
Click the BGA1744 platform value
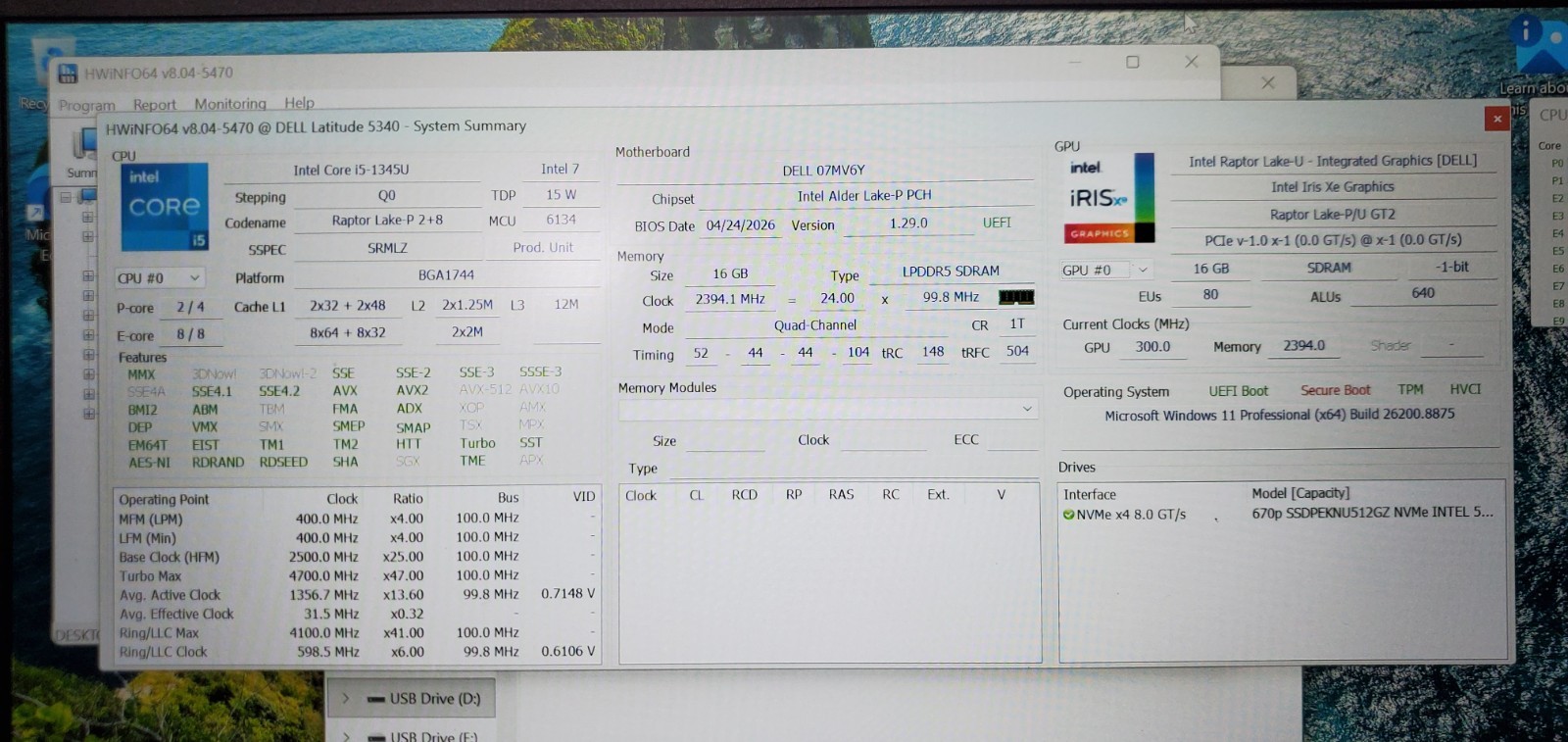coord(446,275)
